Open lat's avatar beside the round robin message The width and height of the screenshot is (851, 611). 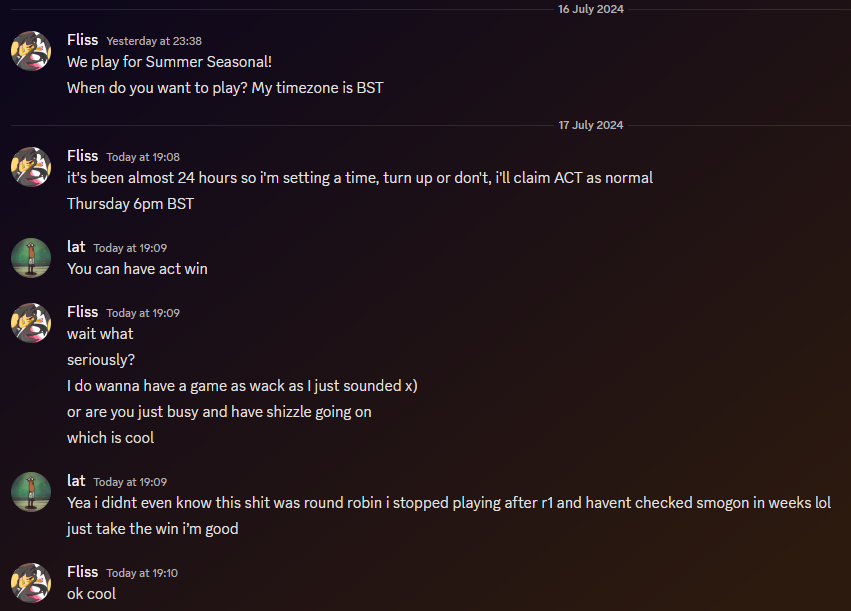pyautogui.click(x=31, y=492)
